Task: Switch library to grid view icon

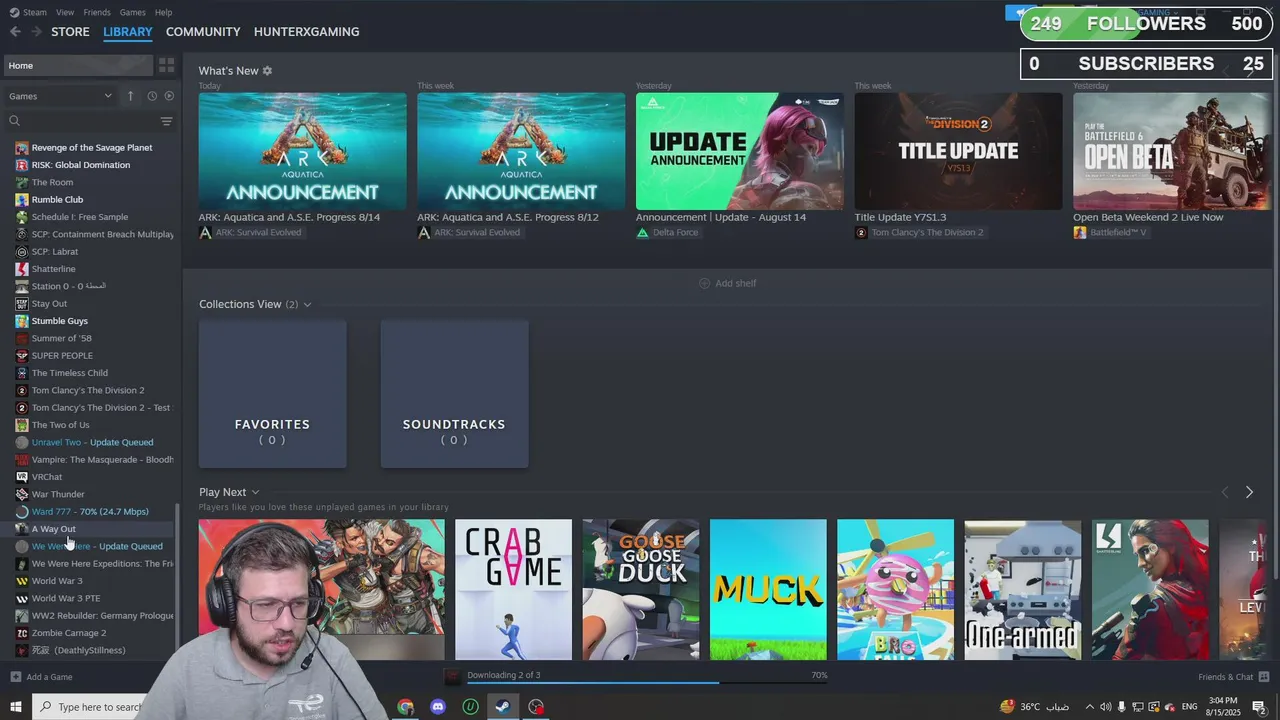Action: pos(166,65)
